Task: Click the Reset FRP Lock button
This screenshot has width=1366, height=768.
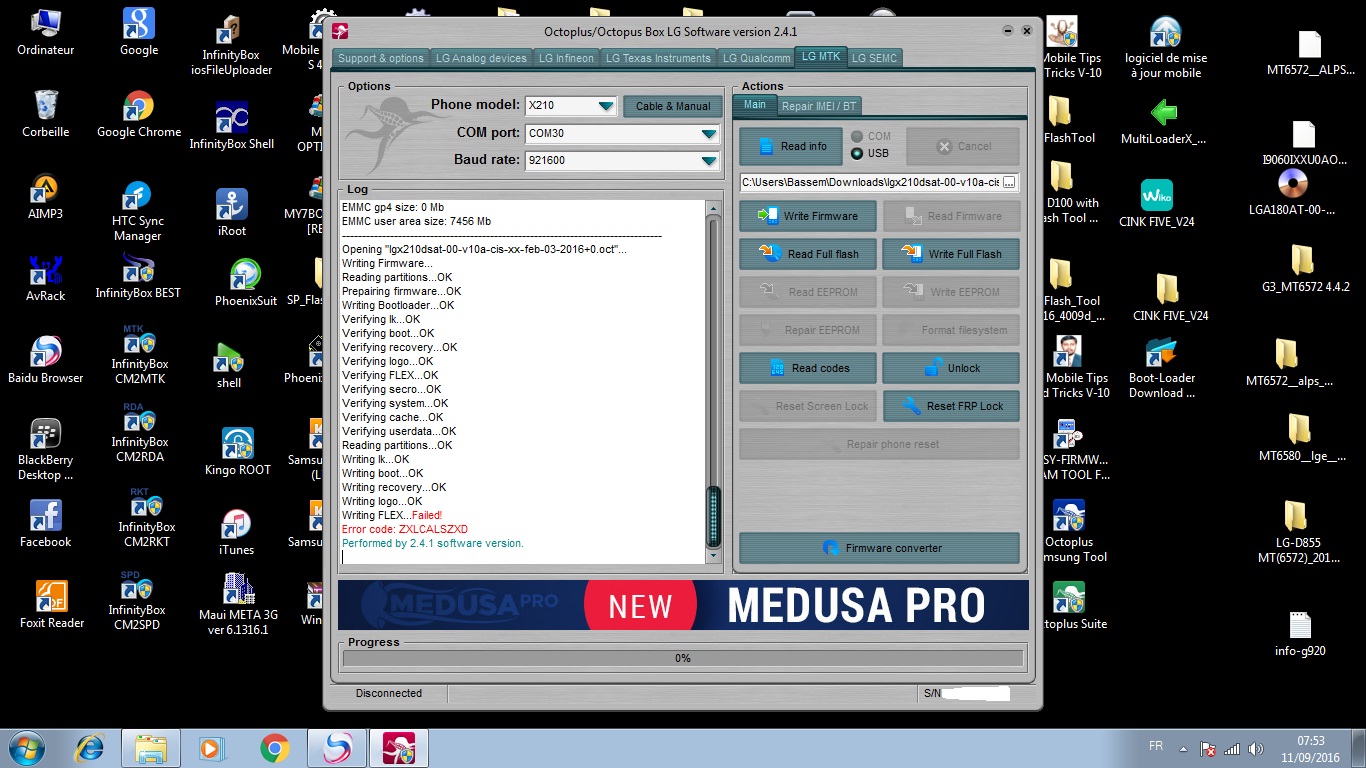Action: pos(951,406)
